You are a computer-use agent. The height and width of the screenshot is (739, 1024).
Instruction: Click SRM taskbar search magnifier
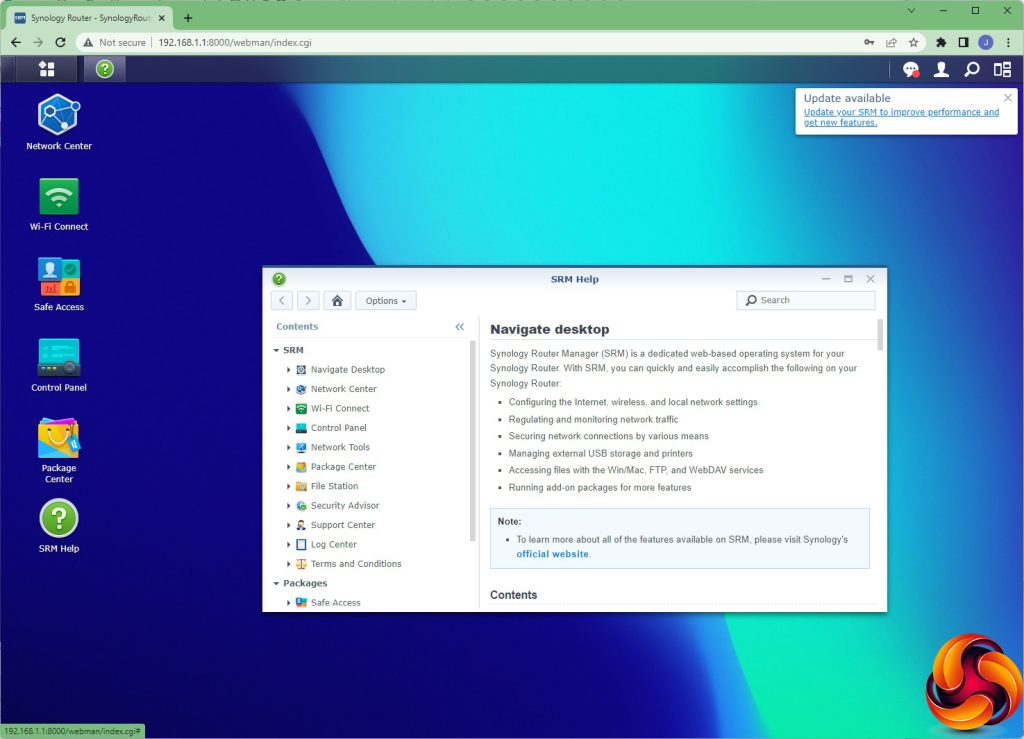click(x=972, y=69)
